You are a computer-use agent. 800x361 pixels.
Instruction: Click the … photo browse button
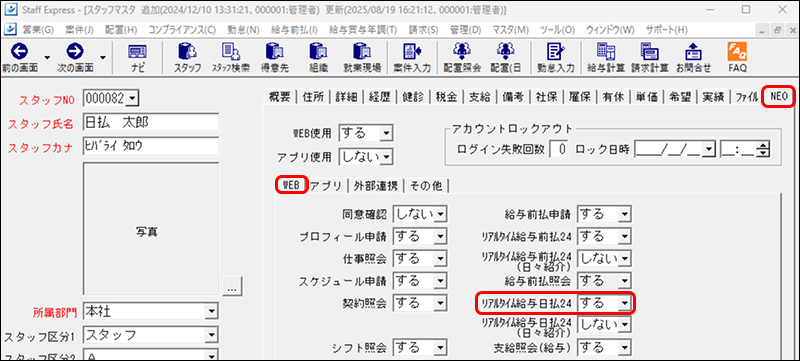click(x=233, y=288)
